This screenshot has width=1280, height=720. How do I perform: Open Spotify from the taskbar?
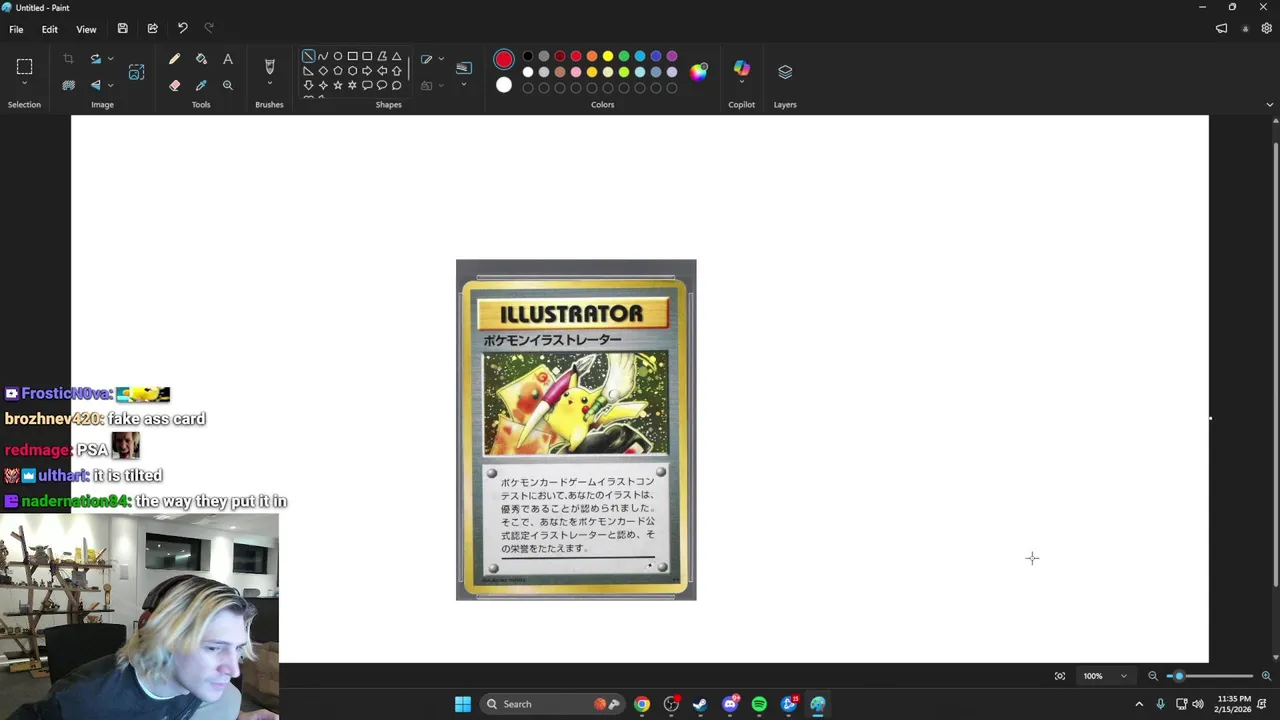point(759,704)
